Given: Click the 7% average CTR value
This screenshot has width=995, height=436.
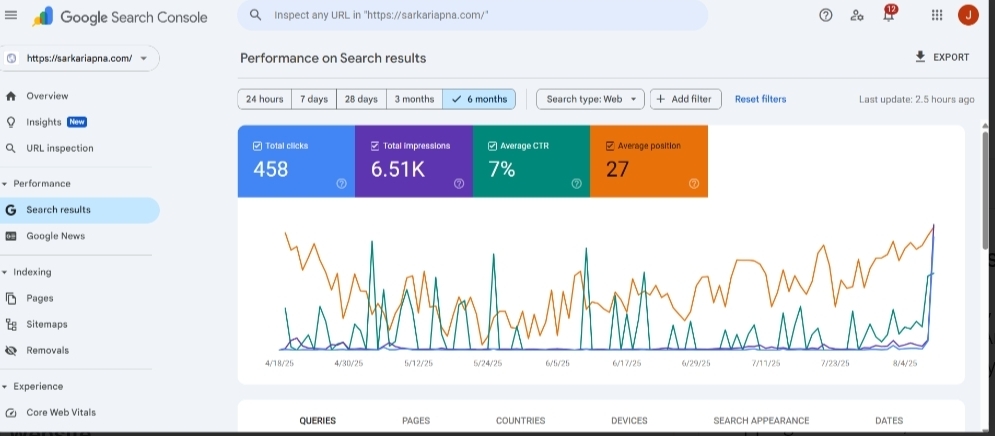Looking at the screenshot, I should click(x=501, y=169).
